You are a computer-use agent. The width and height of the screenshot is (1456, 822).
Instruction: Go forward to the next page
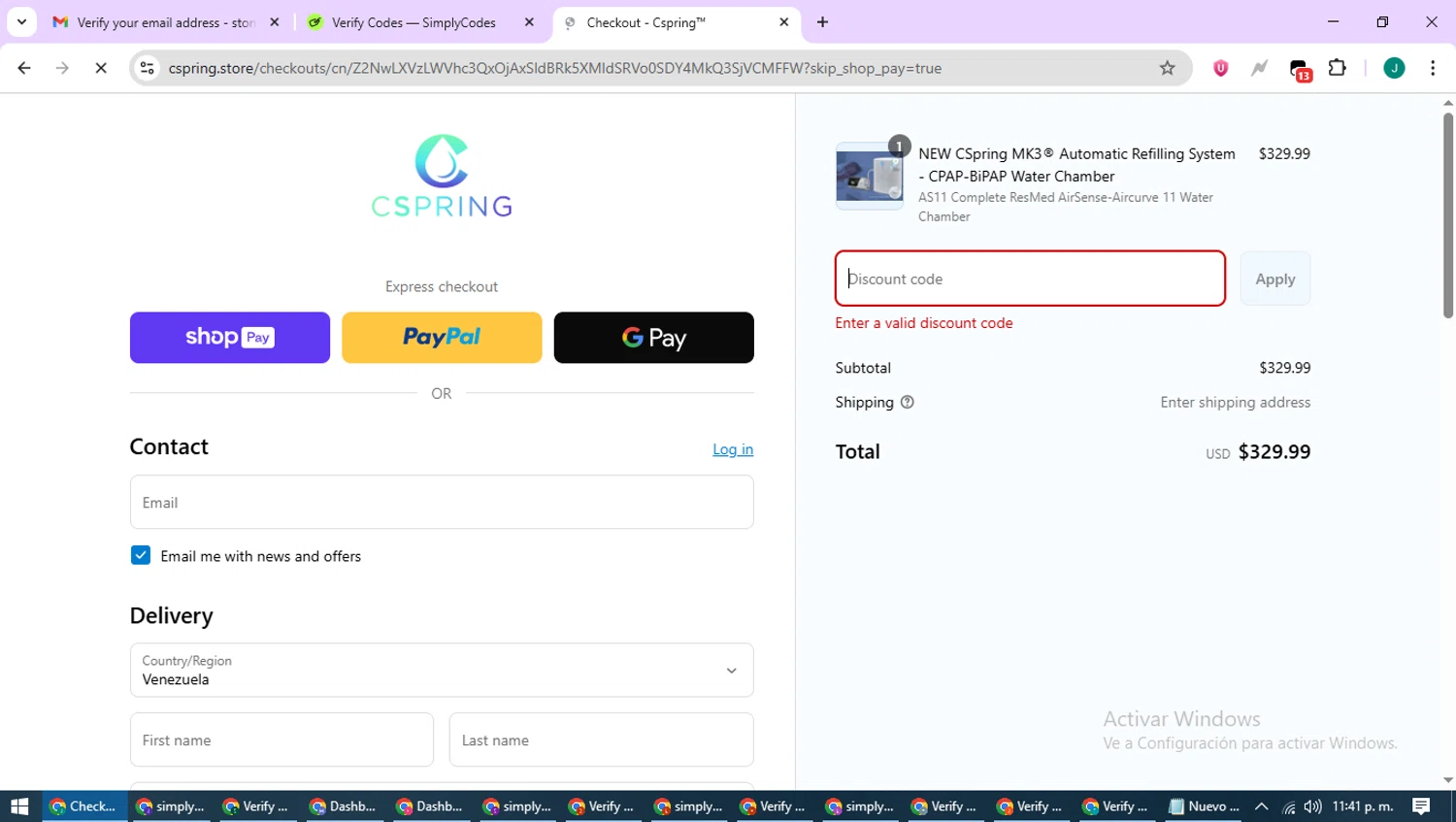(x=62, y=68)
